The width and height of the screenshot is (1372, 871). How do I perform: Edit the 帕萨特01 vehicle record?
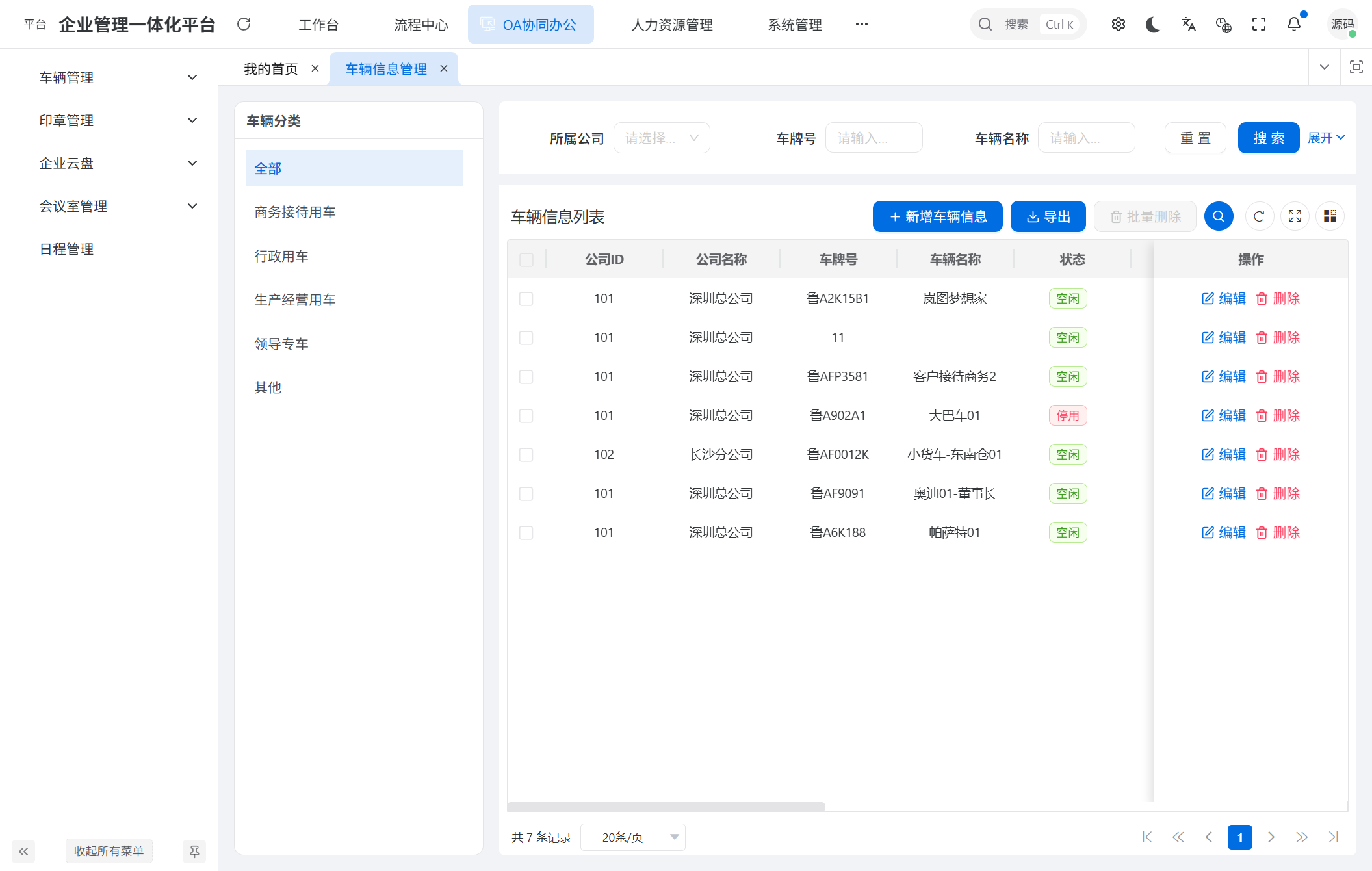tap(1223, 532)
